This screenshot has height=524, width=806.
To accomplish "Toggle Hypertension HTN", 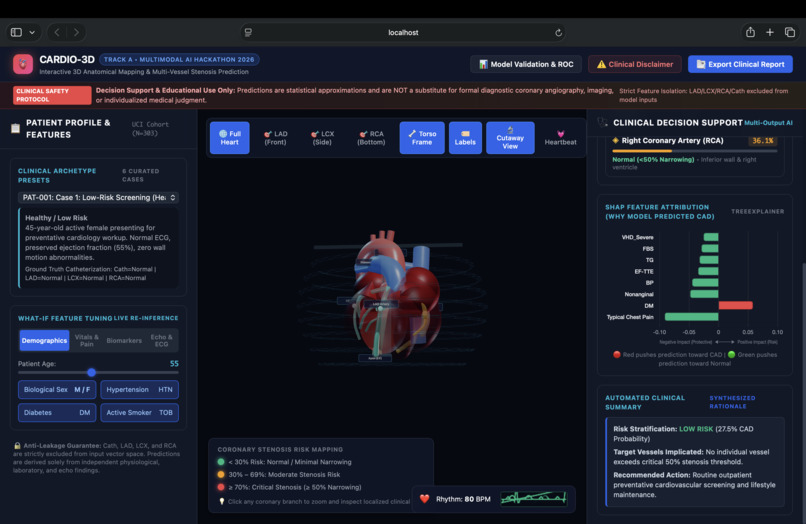I will coord(139,390).
